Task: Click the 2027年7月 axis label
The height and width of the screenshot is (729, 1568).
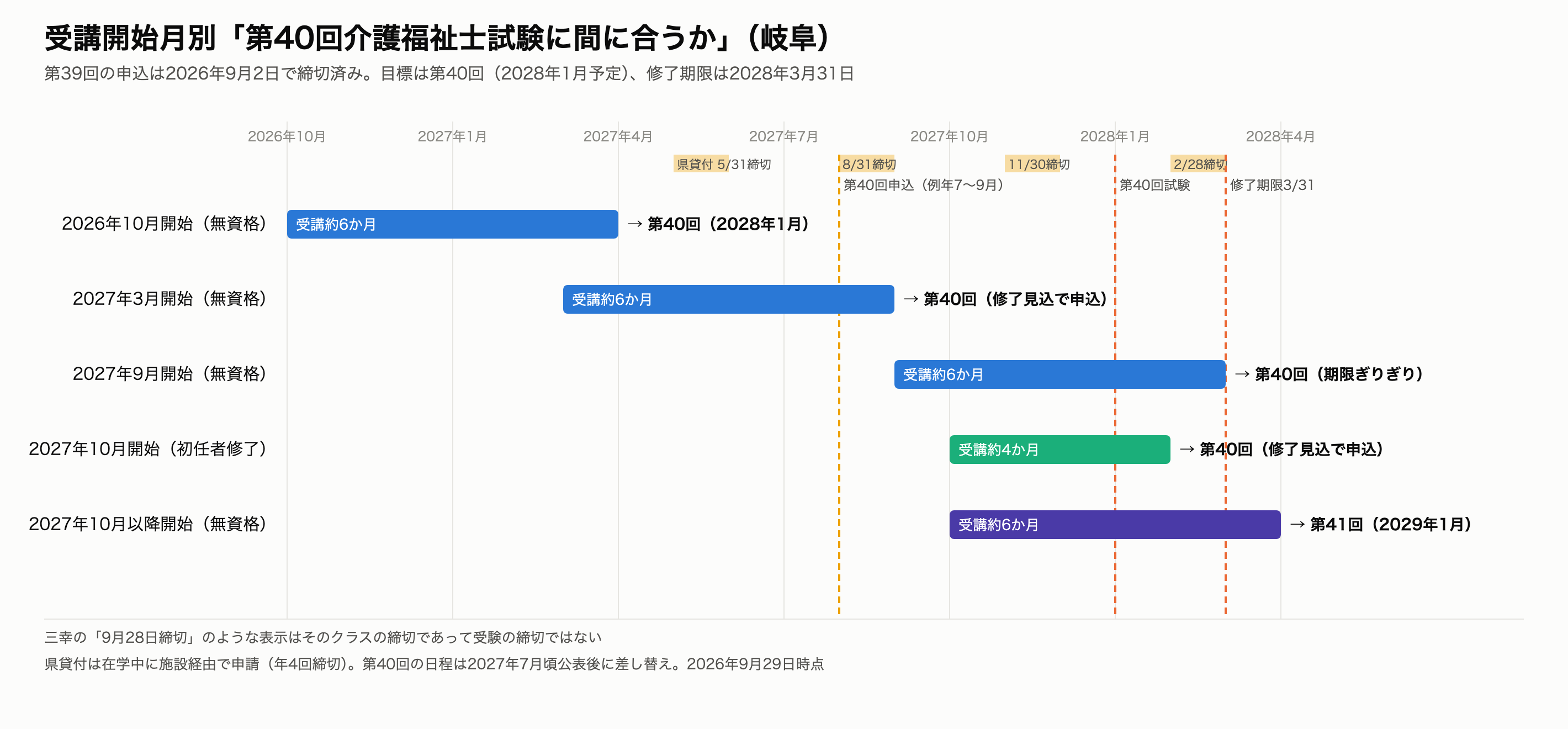Action: pos(783,136)
